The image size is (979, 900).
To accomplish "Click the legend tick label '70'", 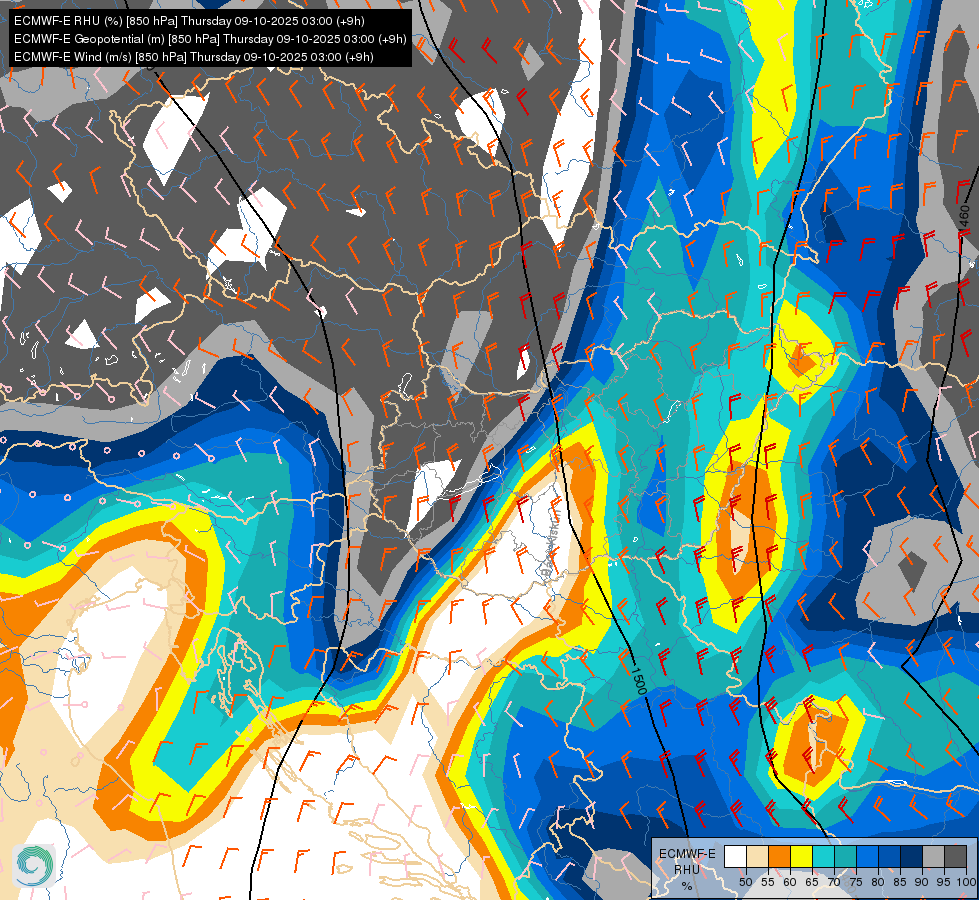I will [x=834, y=882].
